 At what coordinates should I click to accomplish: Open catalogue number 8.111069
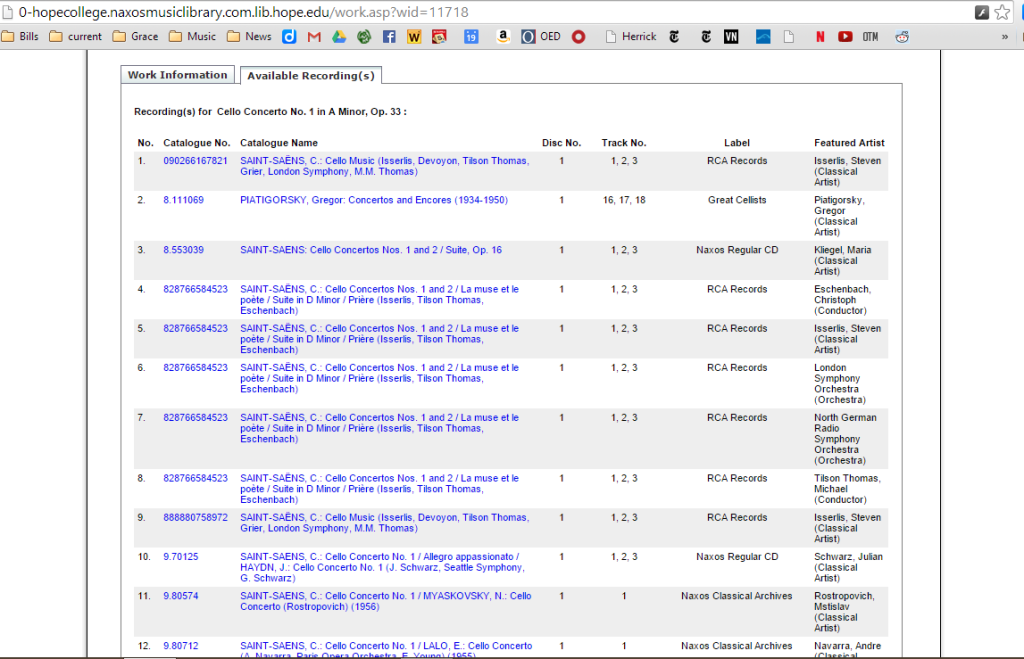184,200
